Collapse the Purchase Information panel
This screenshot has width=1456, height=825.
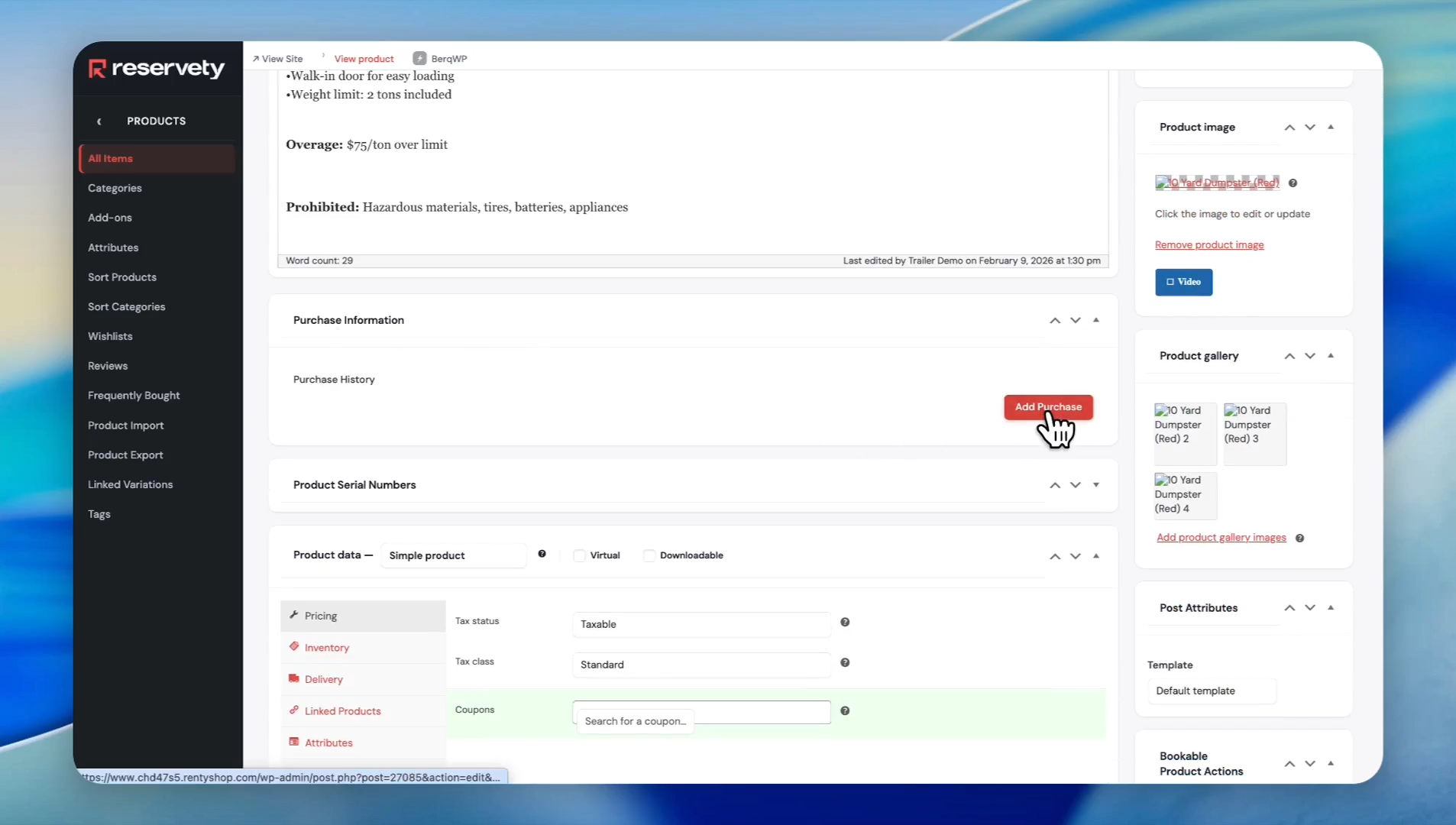tap(1096, 320)
